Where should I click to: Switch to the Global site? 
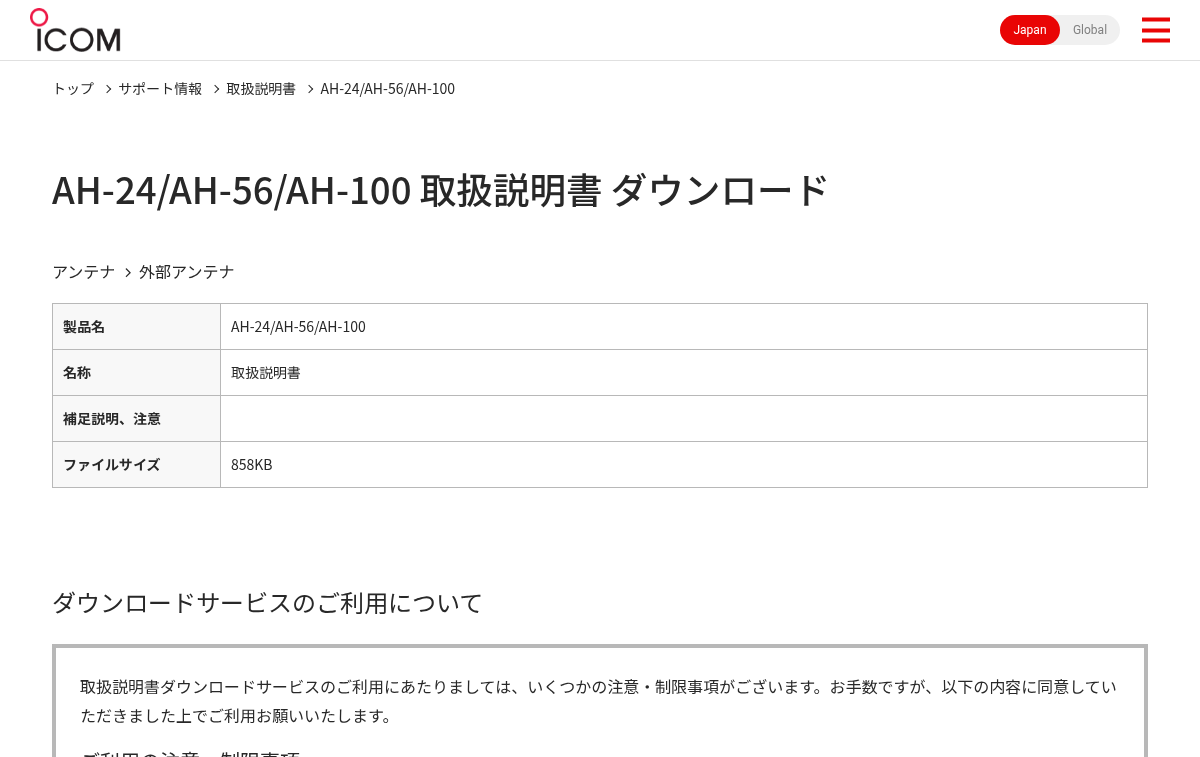pos(1090,30)
